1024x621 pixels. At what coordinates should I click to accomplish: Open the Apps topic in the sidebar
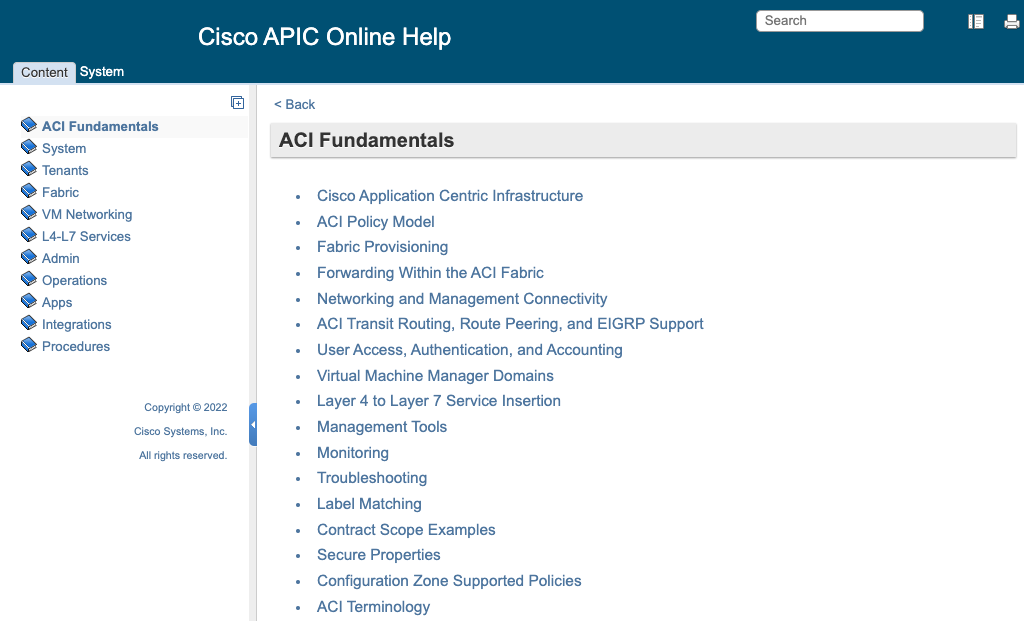click(57, 303)
